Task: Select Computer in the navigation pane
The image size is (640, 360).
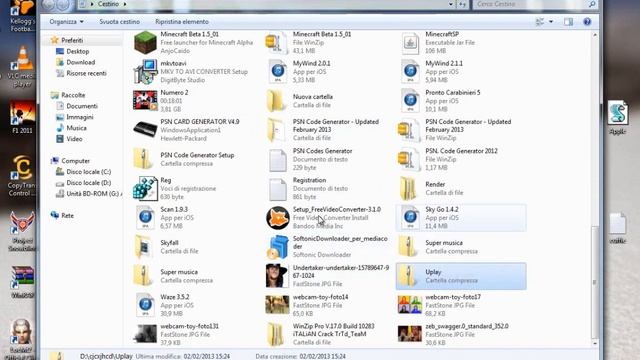Action: coord(75,161)
